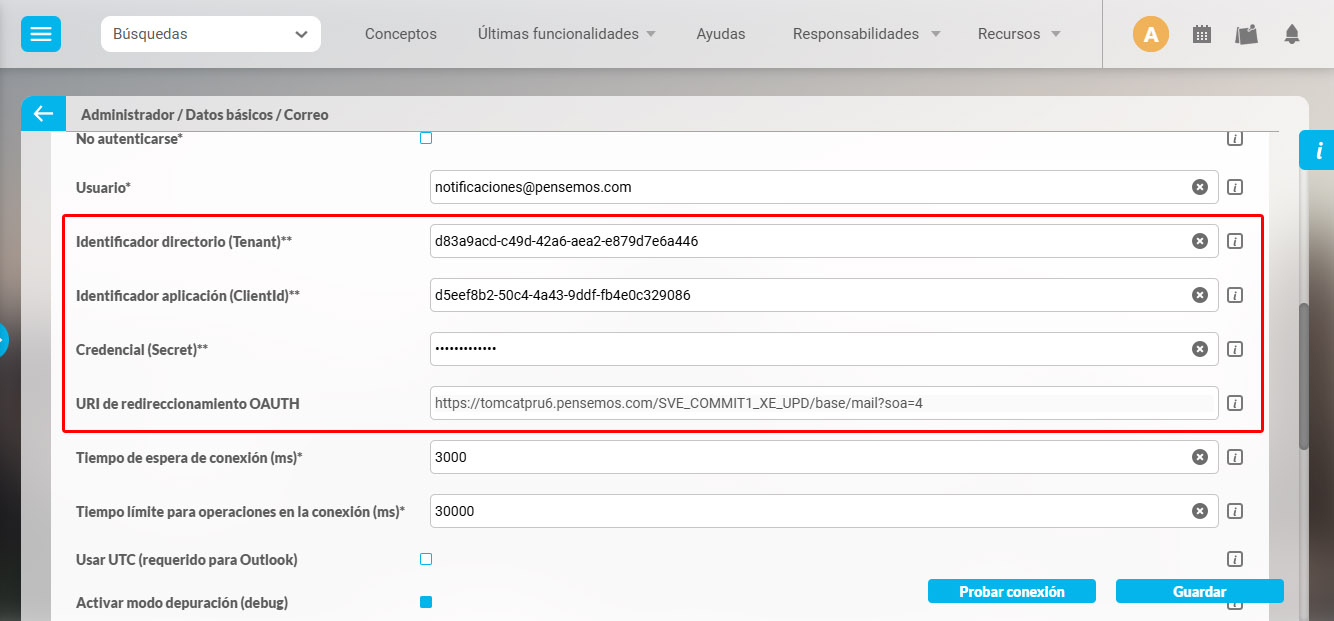Show info for Identificador directorio (Tenant)
The height and width of the screenshot is (621, 1334).
coord(1235,241)
